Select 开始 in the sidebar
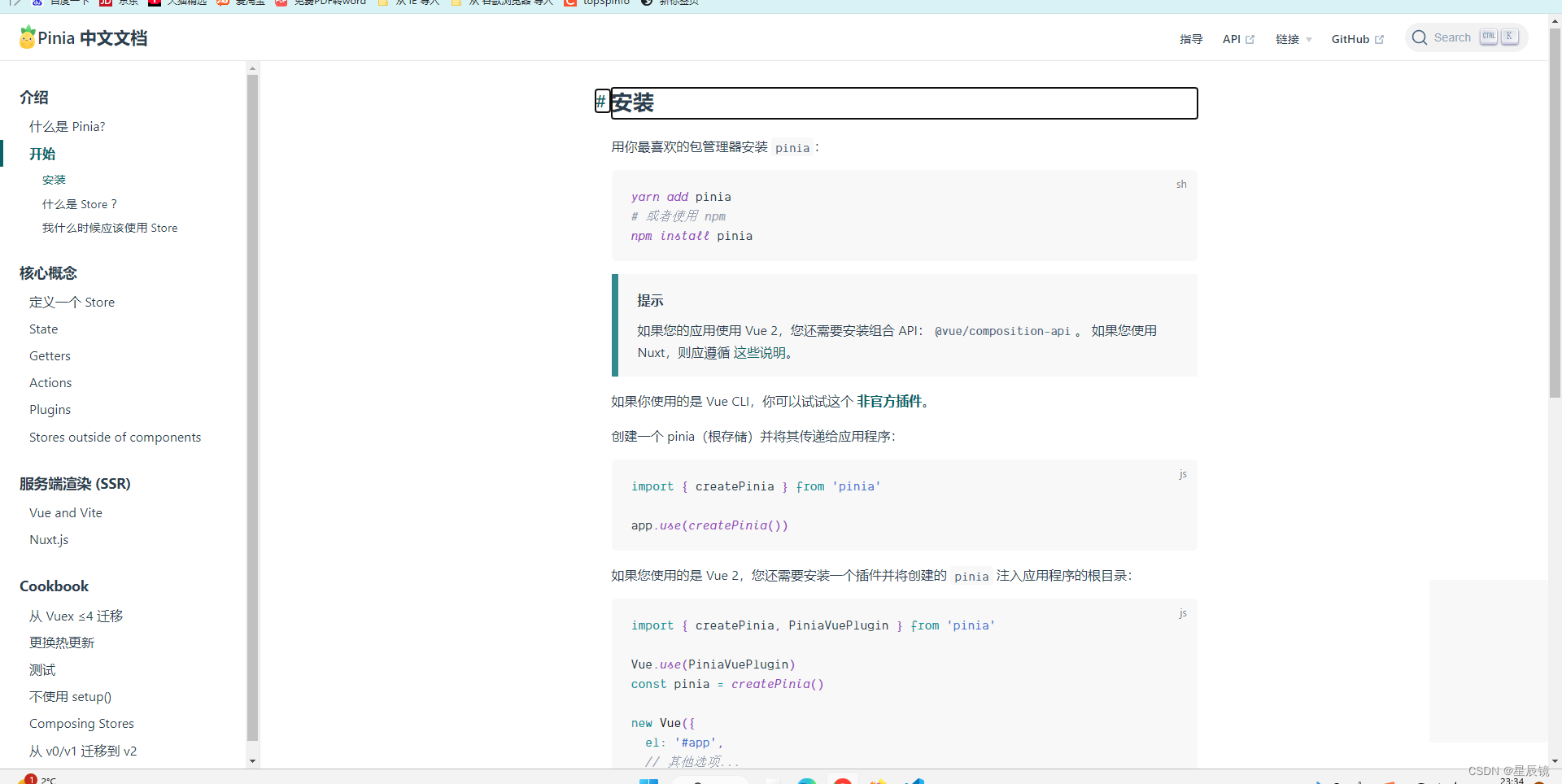The height and width of the screenshot is (784, 1562). pyautogui.click(x=42, y=155)
